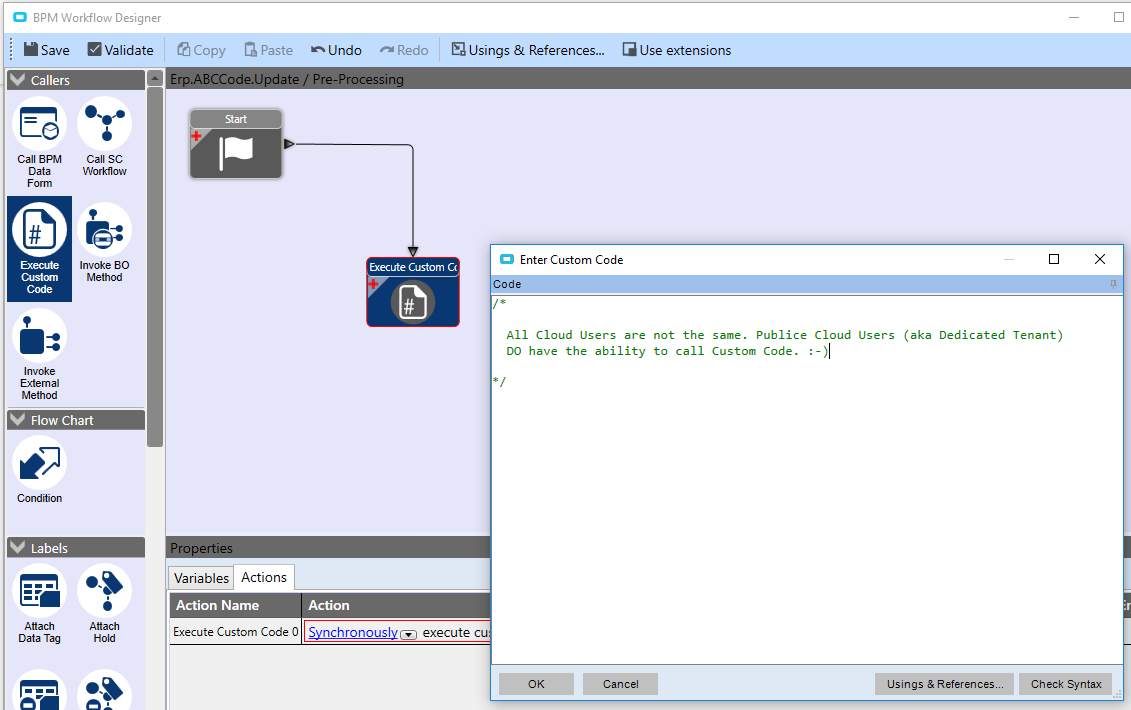
Task: Select the Attach Data Tag icon
Action: (39, 591)
